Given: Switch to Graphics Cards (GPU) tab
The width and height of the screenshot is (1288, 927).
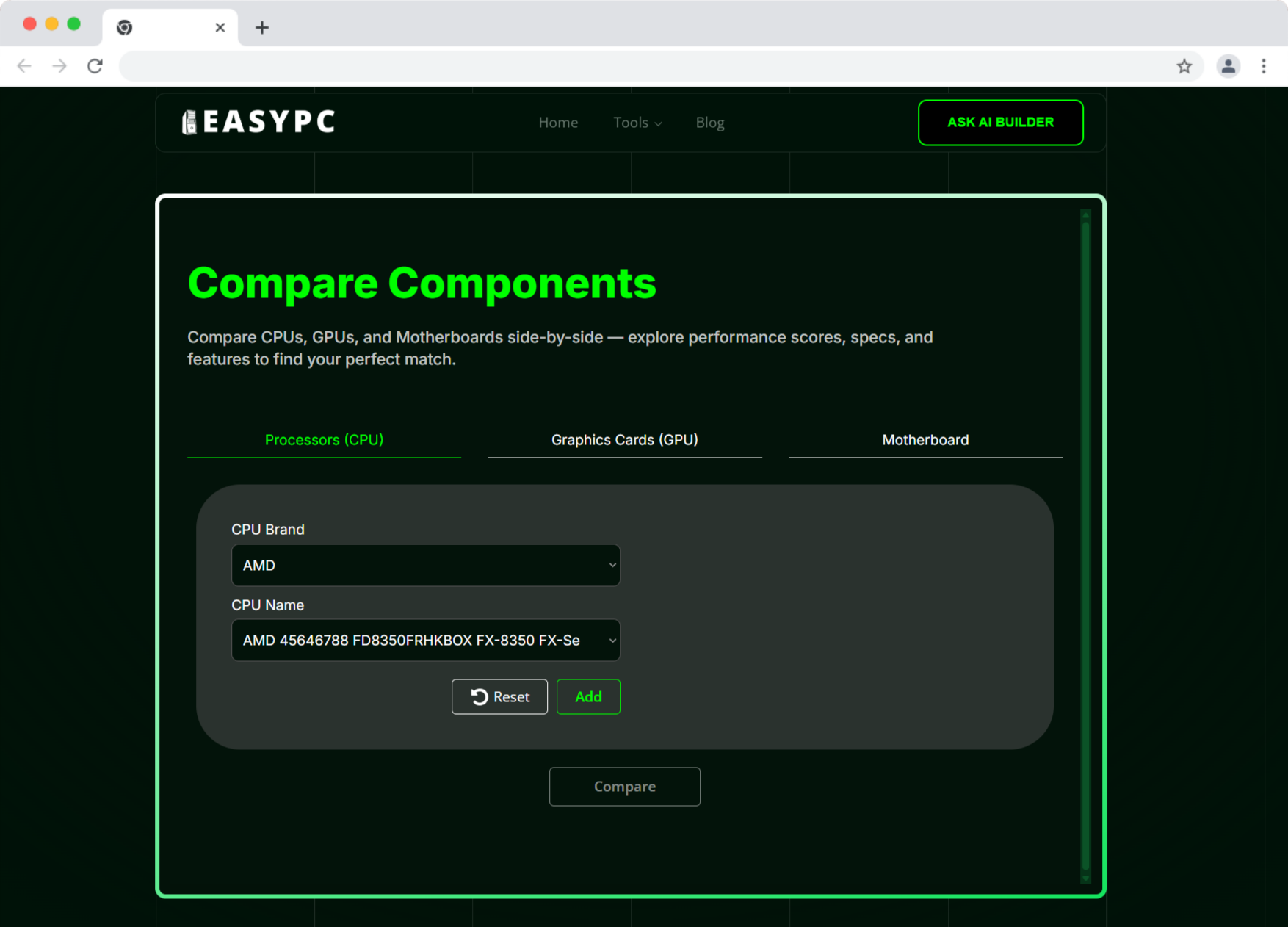Looking at the screenshot, I should pos(624,440).
